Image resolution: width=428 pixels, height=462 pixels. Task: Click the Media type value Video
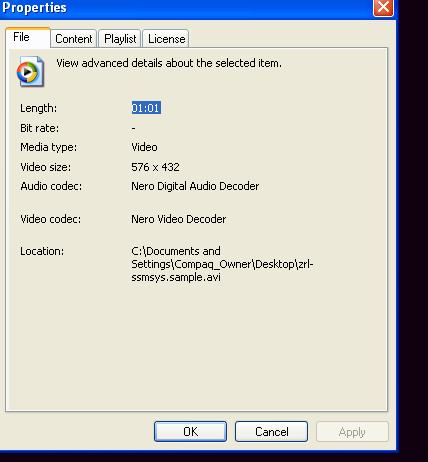[x=144, y=147]
